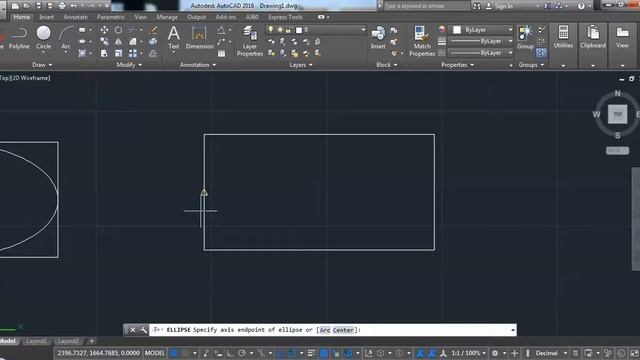Screen dimensions: 640x360
Task: Click the command line customize wrench icon
Action: 144,330
